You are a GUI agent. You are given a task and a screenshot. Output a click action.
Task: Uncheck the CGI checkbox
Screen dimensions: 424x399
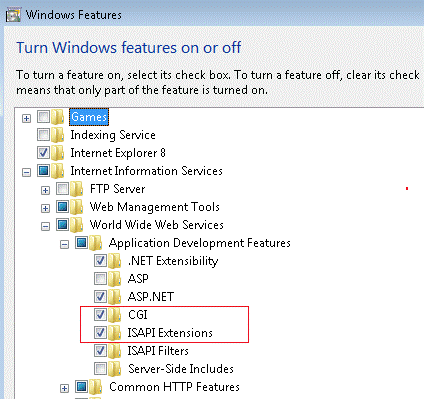(x=100, y=314)
